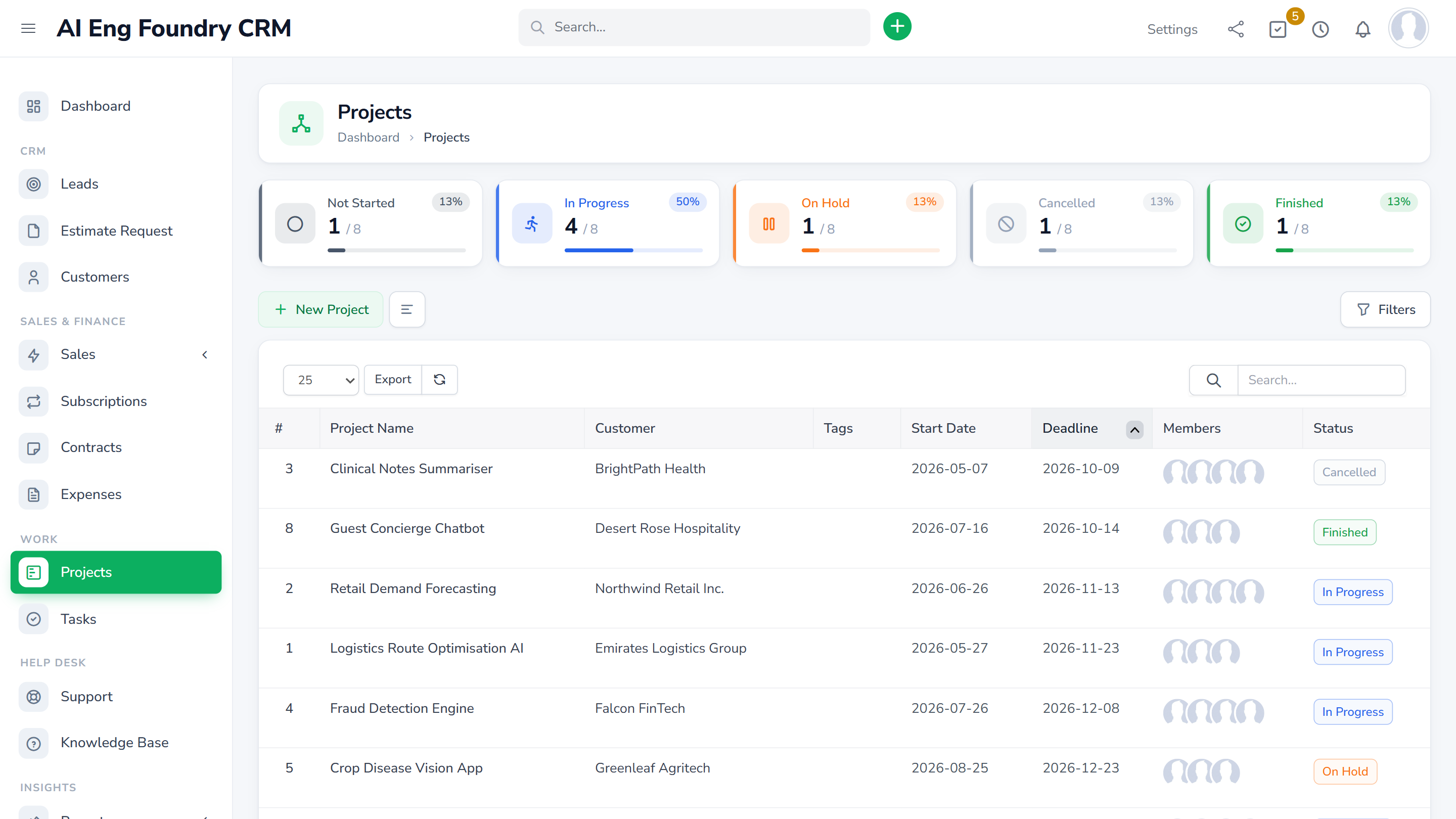Click the On Hold progress bar
This screenshot has height=819, width=1456.
tap(871, 250)
